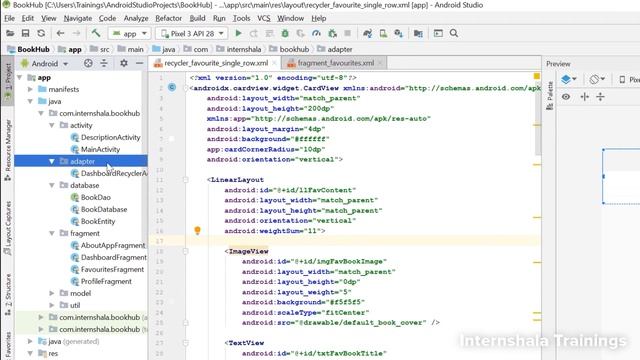Click internshala in breadcrumb bar
Screen dimensions: 640x360
(x=239, y=49)
